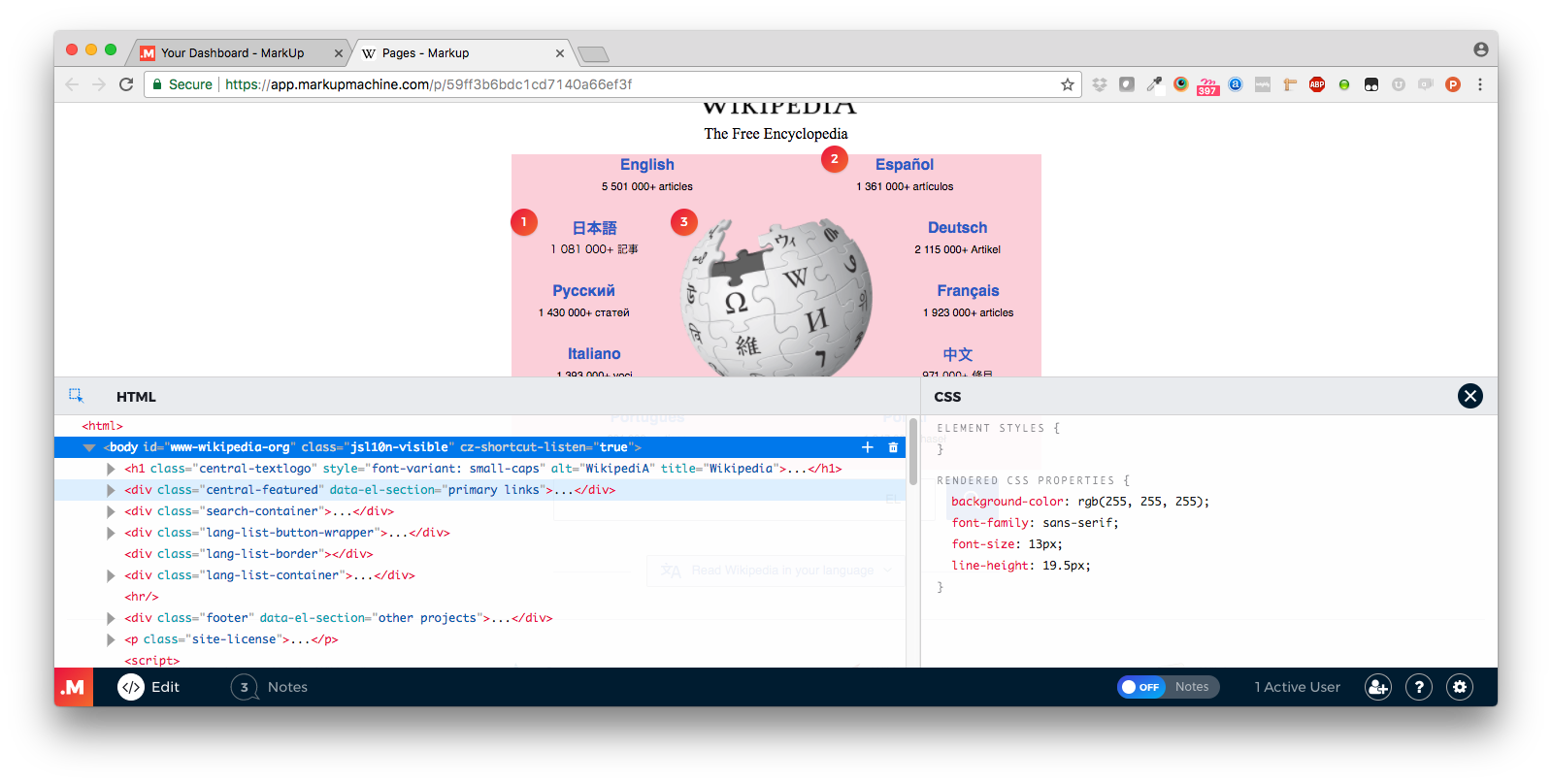Open the English Wikipedia link
The width and height of the screenshot is (1552, 784).
647,165
